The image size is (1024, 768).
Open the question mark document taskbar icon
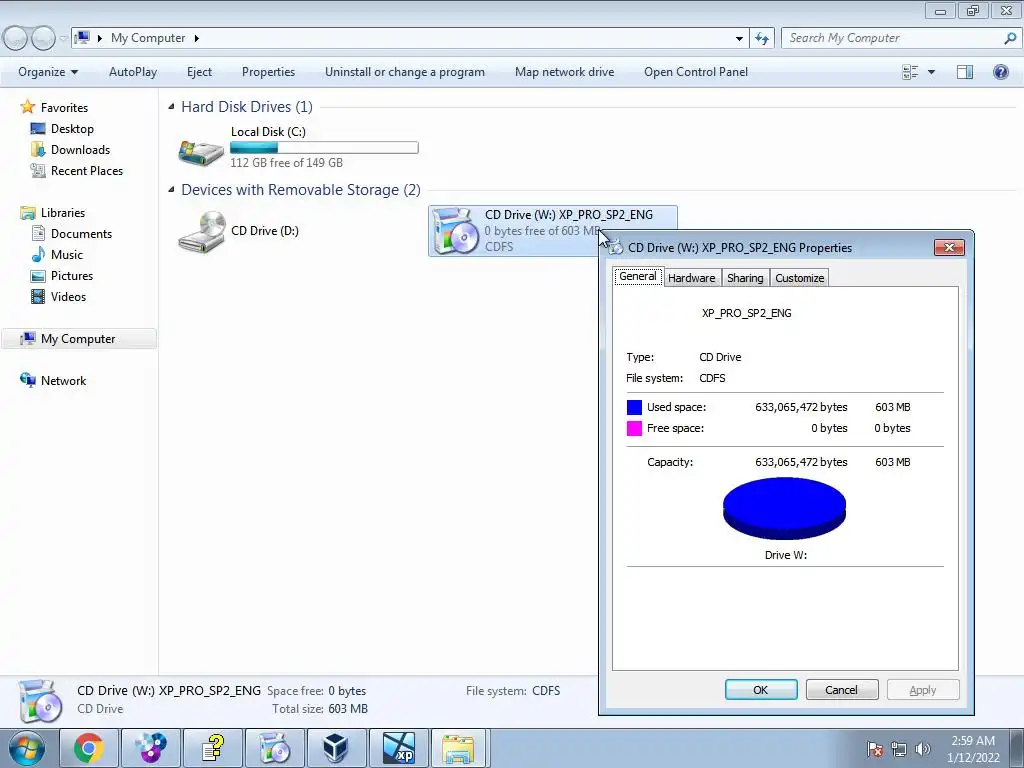[x=212, y=748]
